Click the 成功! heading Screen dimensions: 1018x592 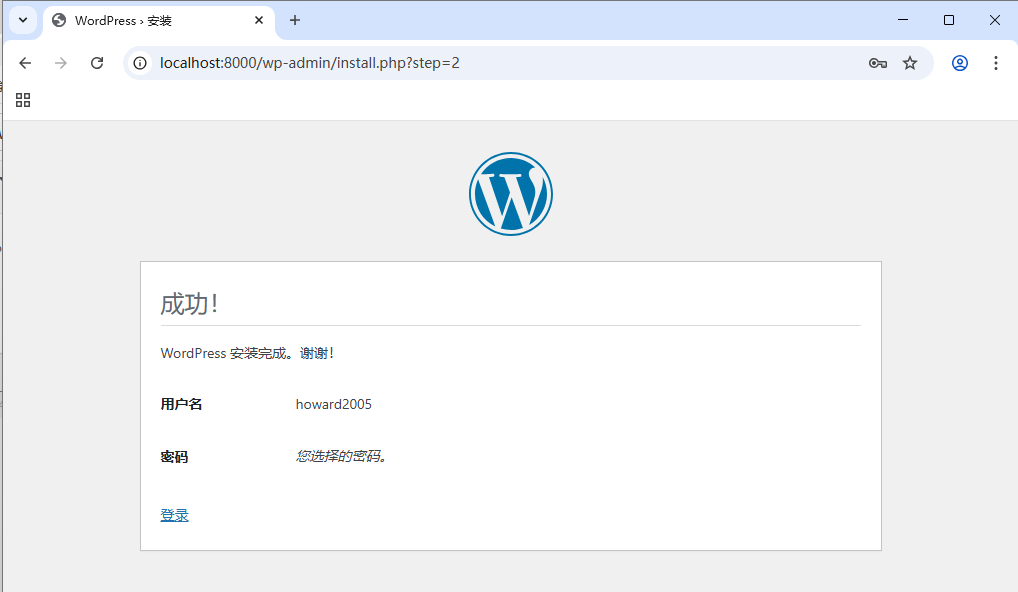tap(189, 304)
